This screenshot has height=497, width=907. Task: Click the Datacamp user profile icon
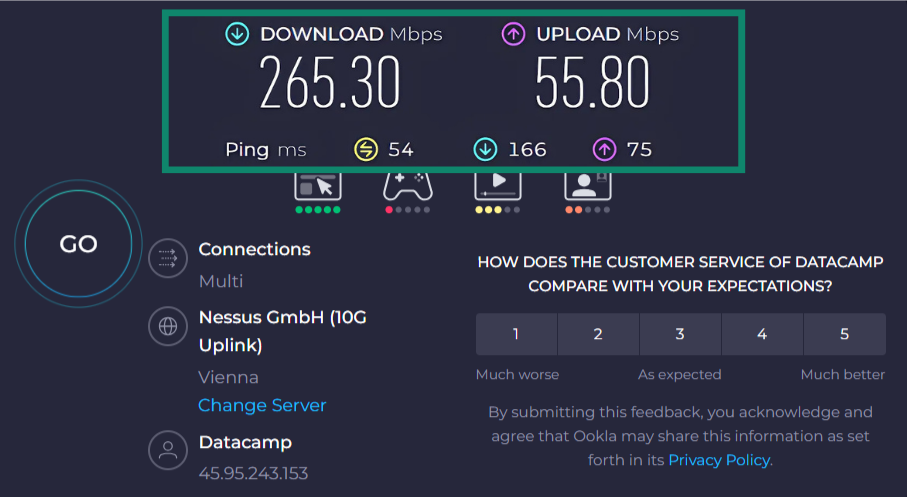tap(168, 450)
